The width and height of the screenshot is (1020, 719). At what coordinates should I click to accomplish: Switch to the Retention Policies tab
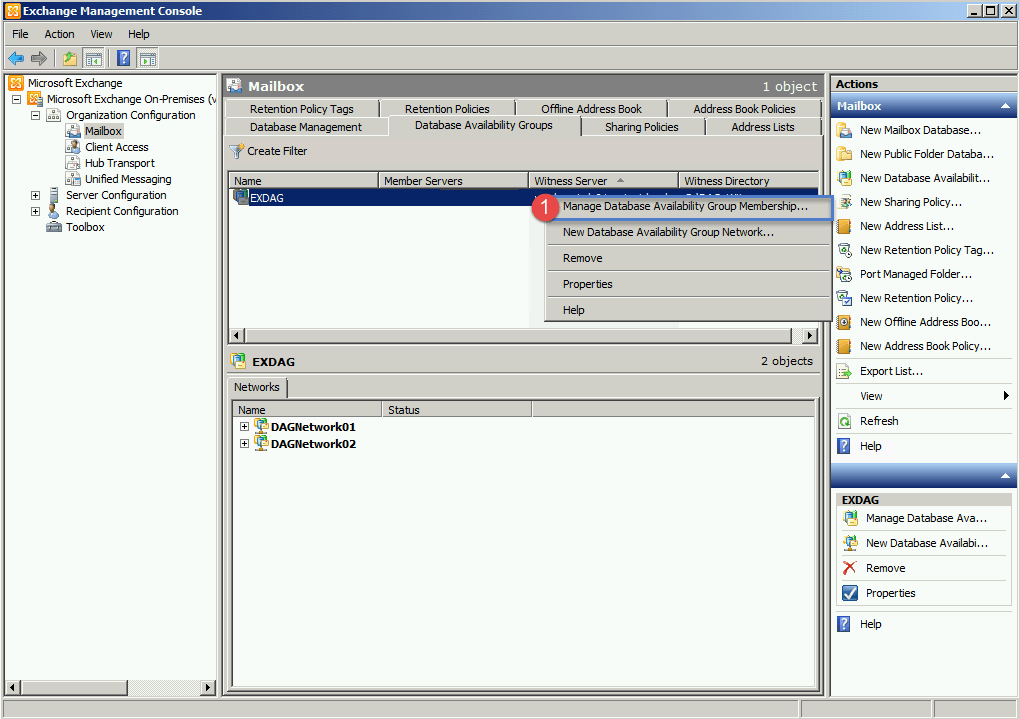pos(447,109)
